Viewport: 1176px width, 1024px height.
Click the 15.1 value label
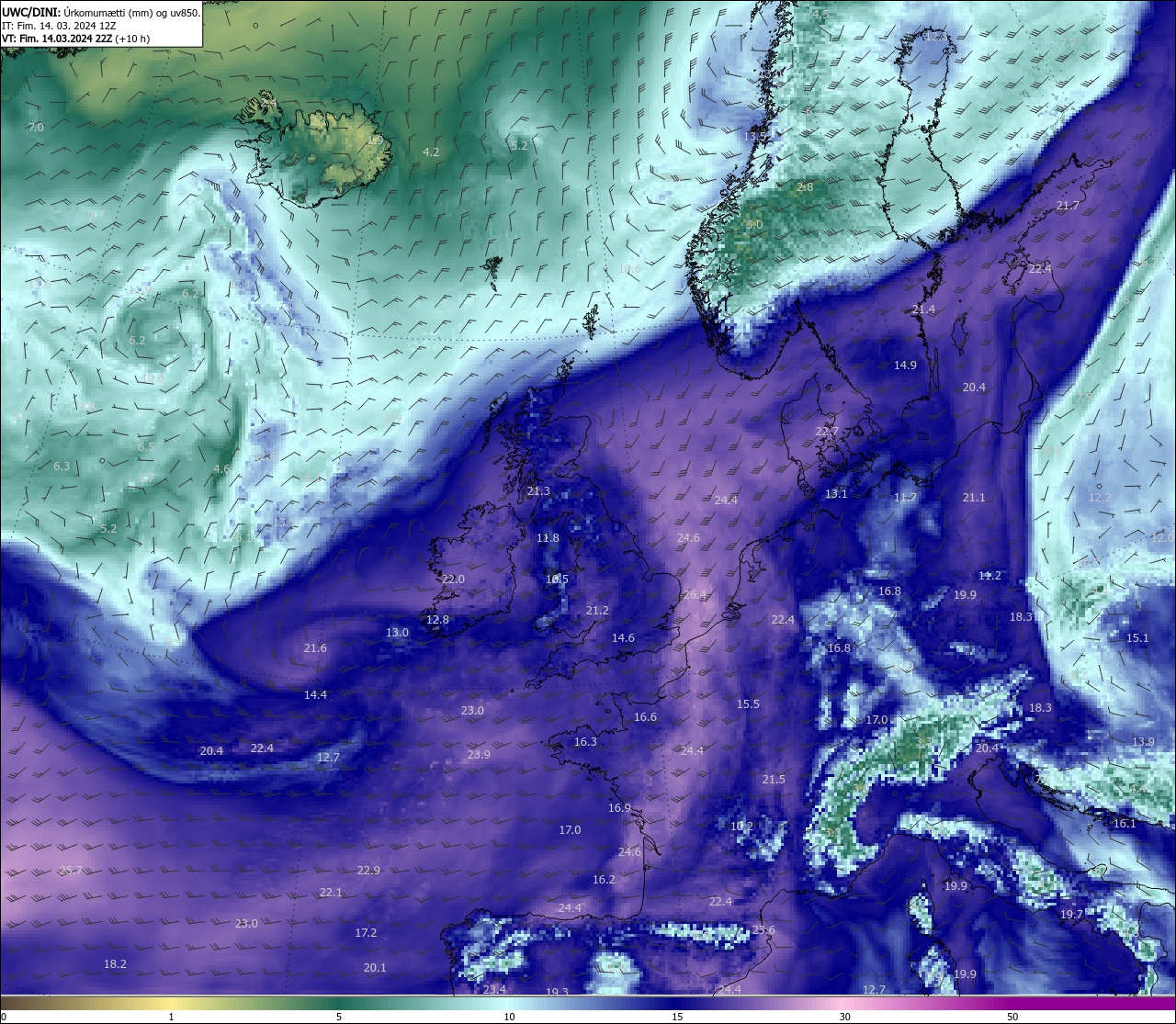[1137, 637]
